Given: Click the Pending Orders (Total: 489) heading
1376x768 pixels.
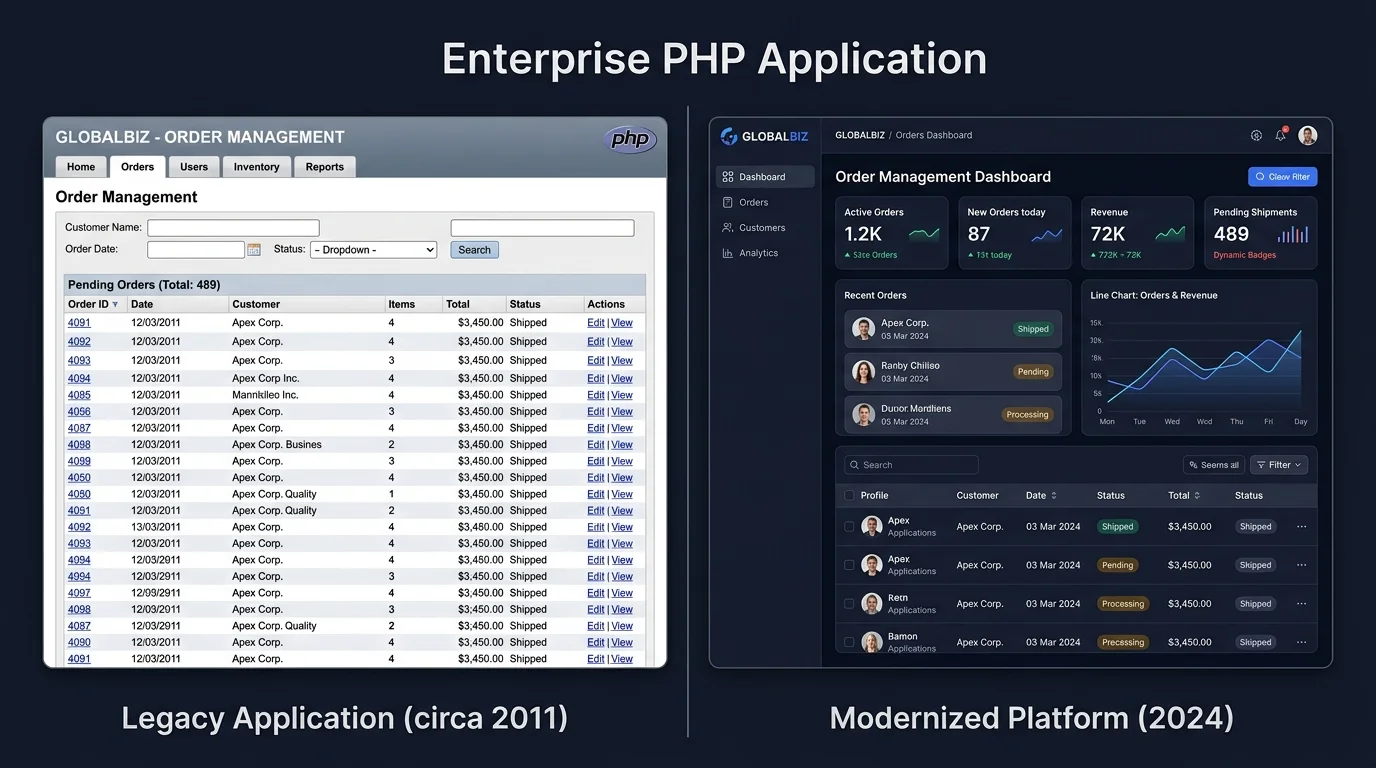Looking at the screenshot, I should pos(144,285).
